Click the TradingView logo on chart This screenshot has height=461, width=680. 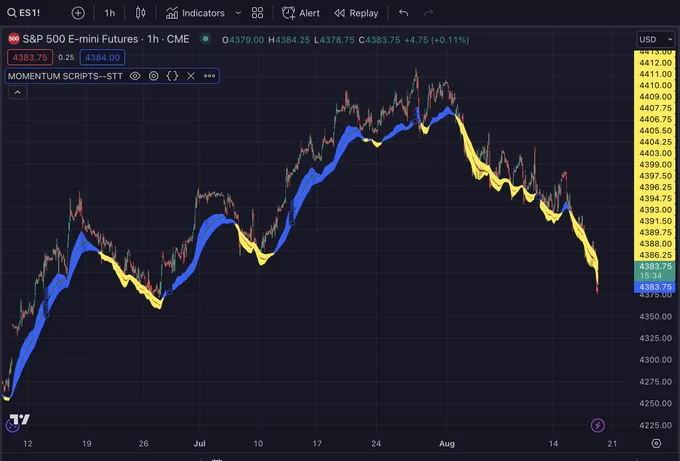(x=20, y=419)
